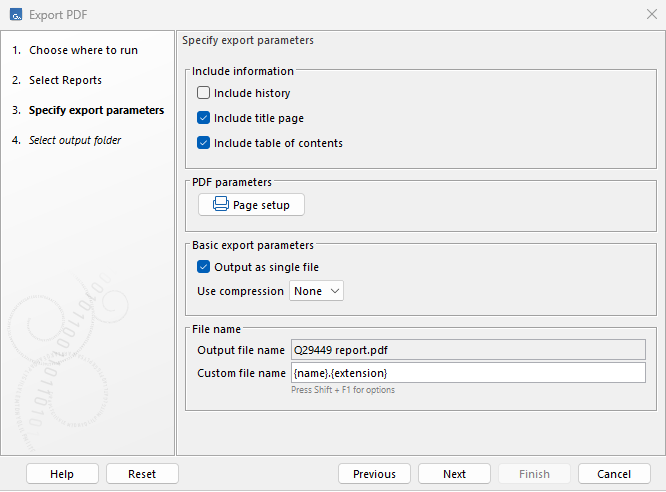Screen dimensions: 666x492
Task: Click the printer icon on Page setup
Action: pyautogui.click(x=220, y=205)
